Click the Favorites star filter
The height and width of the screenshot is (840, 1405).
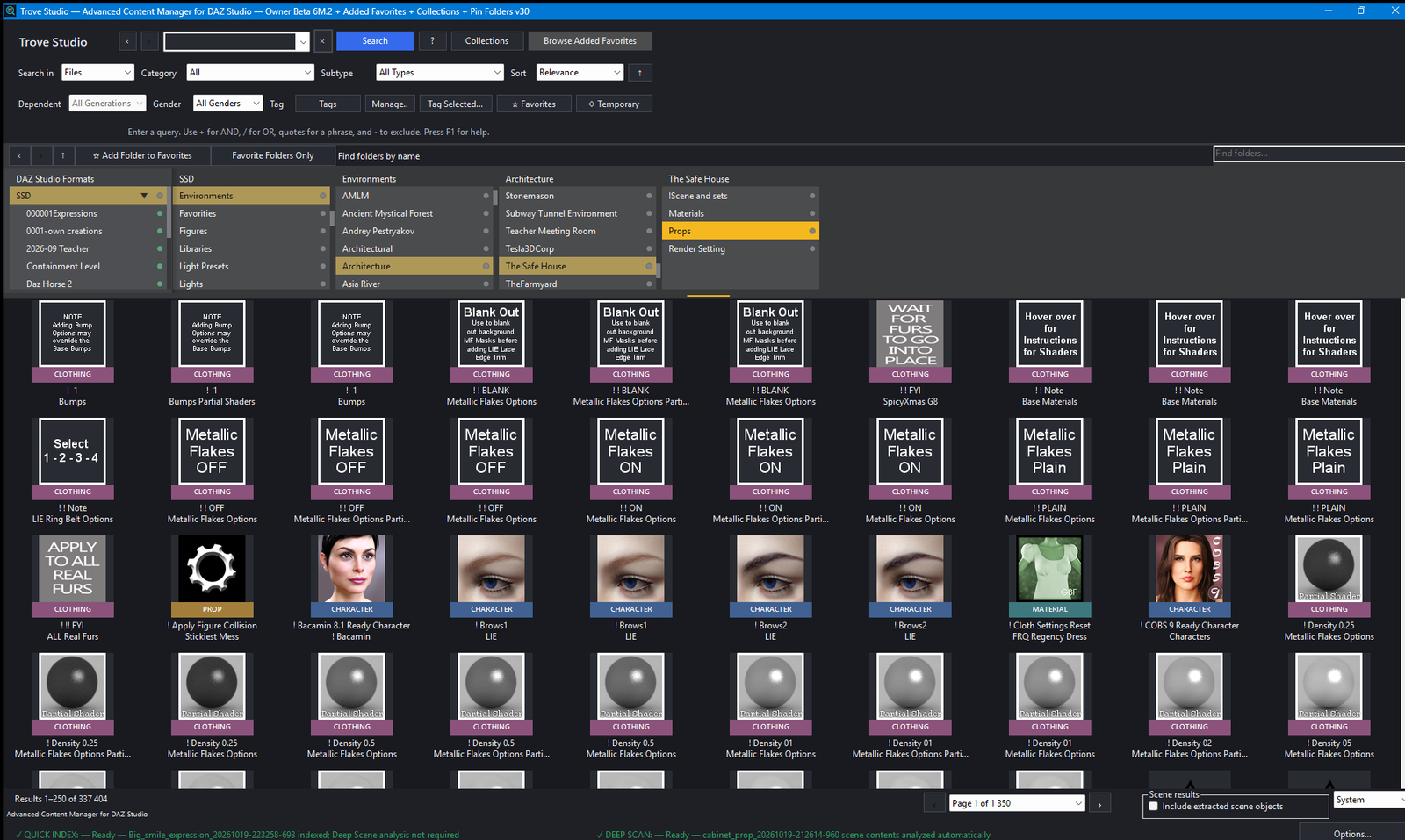click(533, 104)
